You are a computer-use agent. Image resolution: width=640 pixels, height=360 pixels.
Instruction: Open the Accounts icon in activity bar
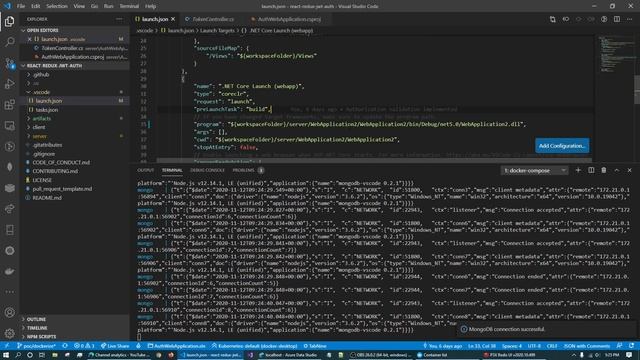tap(9, 313)
